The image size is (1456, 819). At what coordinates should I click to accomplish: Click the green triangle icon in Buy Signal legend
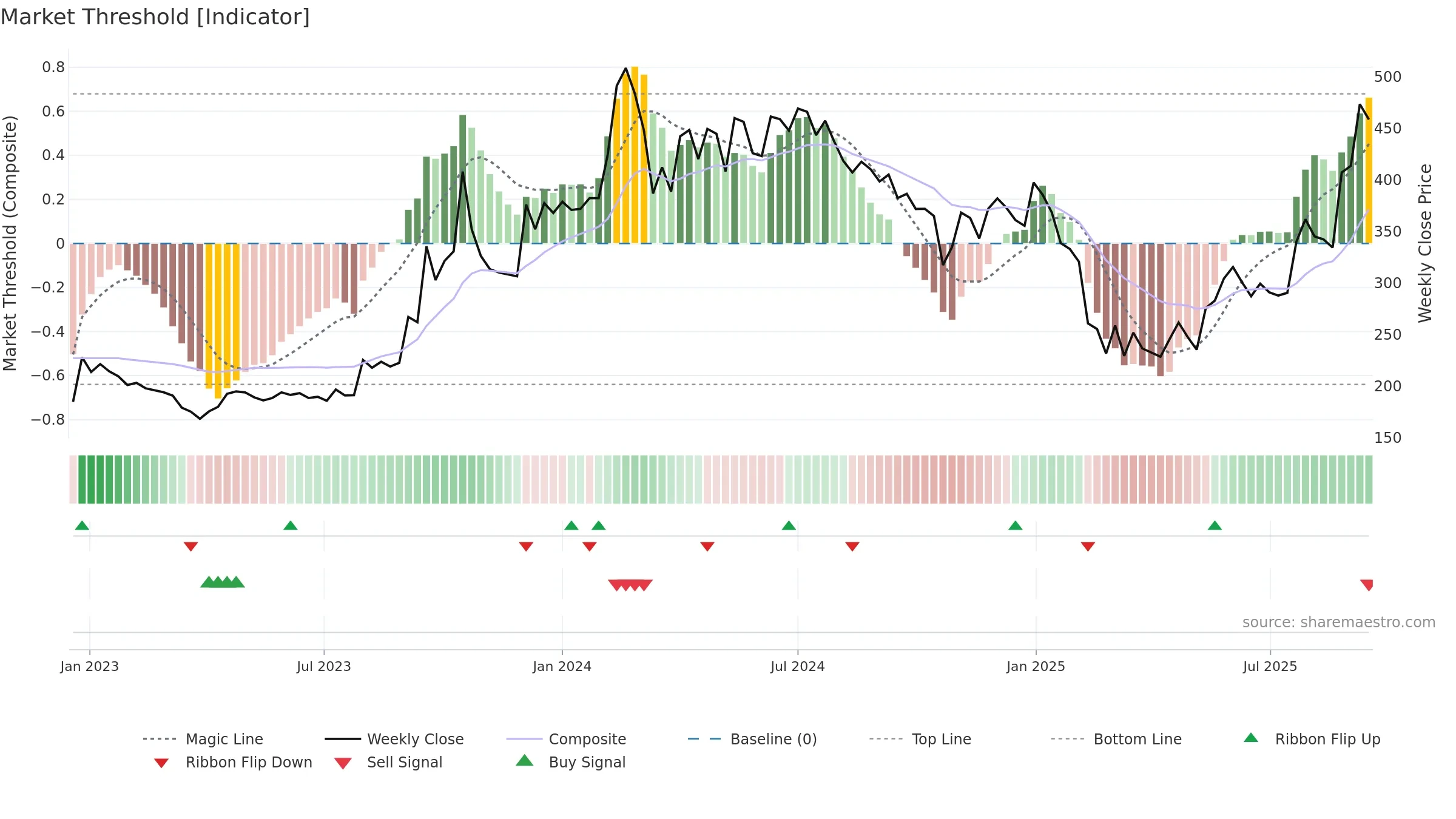[x=525, y=760]
